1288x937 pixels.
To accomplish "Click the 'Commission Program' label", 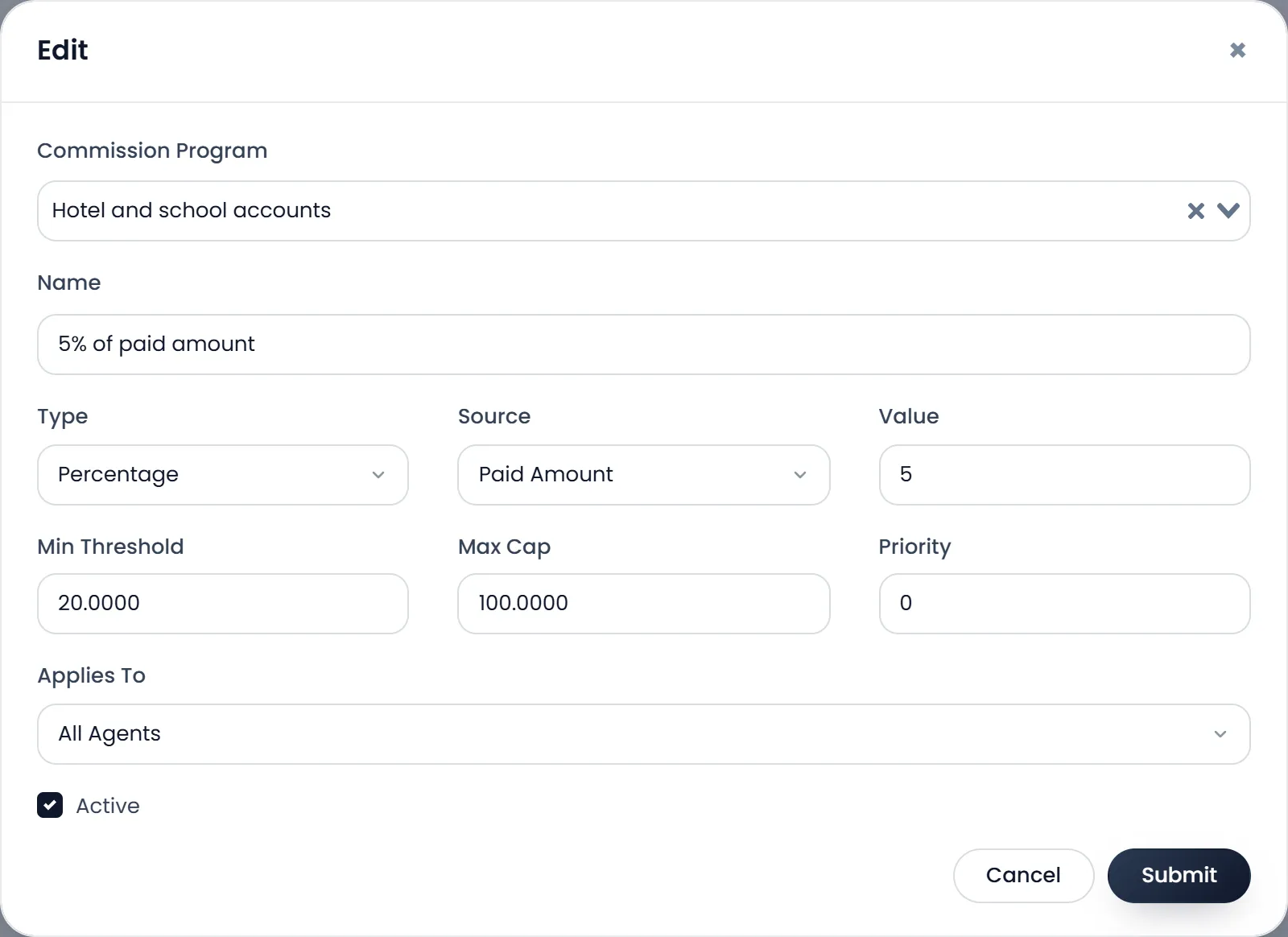I will tap(152, 151).
